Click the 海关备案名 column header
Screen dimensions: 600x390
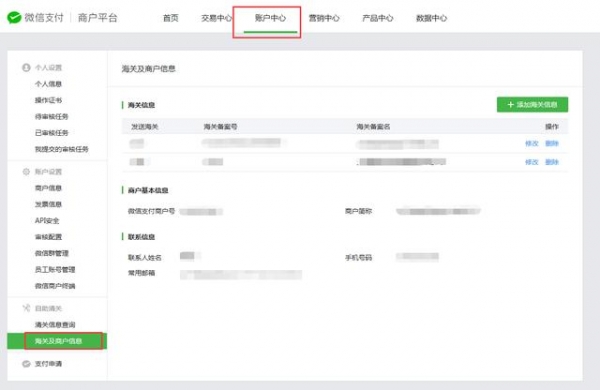pyautogui.click(x=373, y=127)
